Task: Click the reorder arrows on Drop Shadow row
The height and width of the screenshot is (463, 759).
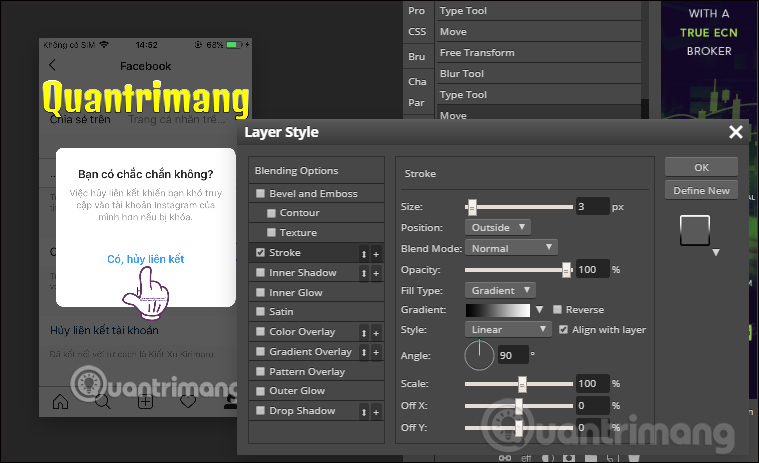Action: coord(364,412)
